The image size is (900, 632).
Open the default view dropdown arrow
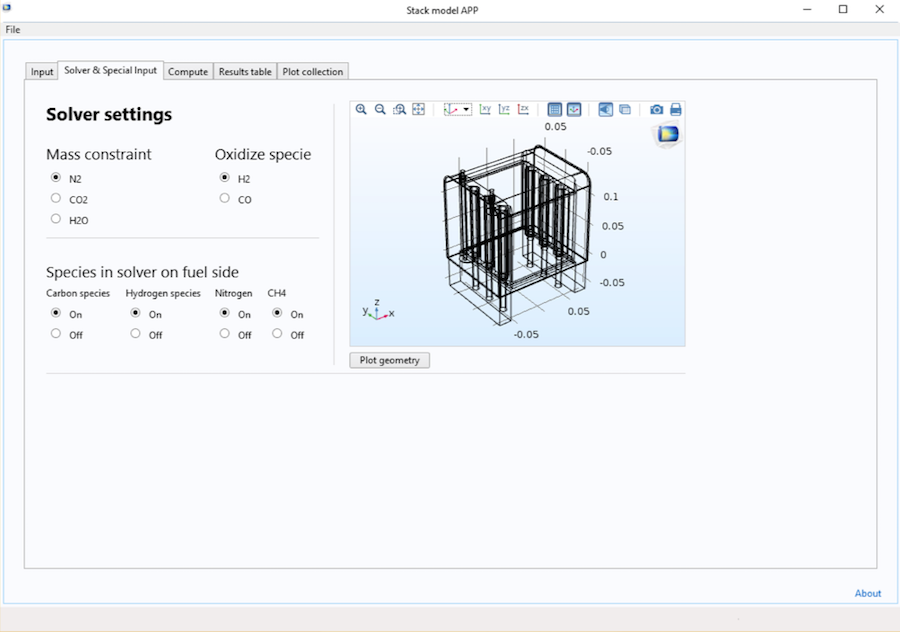pyautogui.click(x=466, y=109)
